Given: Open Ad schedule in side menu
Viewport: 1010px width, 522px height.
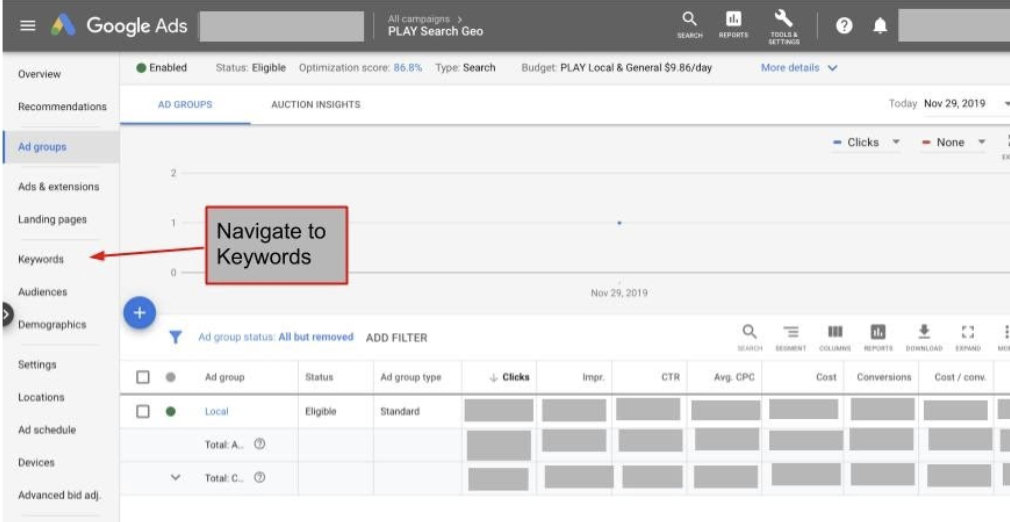Looking at the screenshot, I should pos(46,430).
